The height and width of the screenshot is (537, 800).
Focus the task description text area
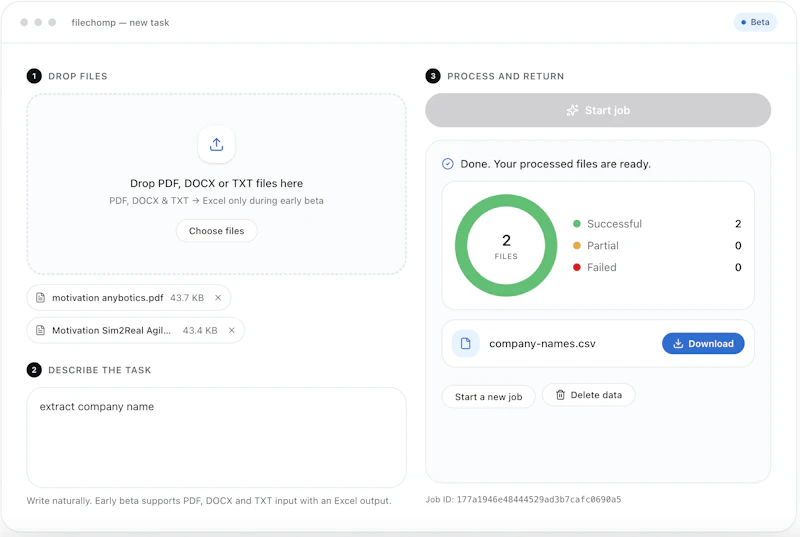[x=216, y=437]
